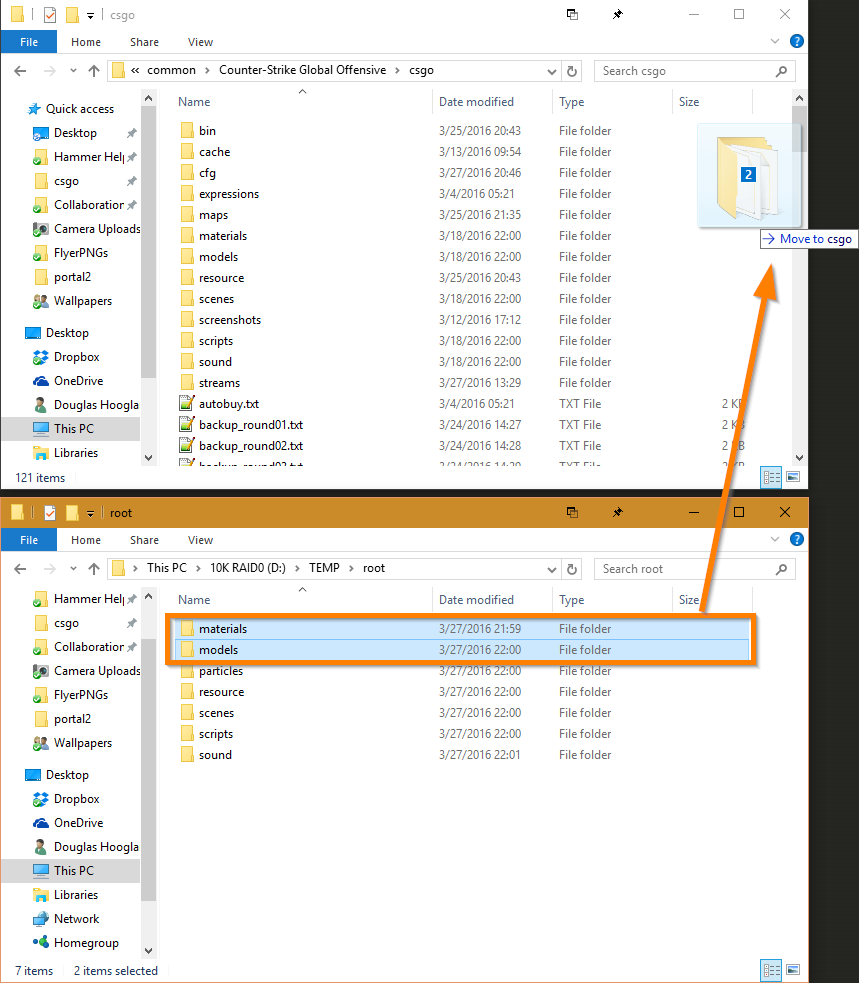Click the Back arrow in csgo window
The image size is (859, 983).
[20, 71]
